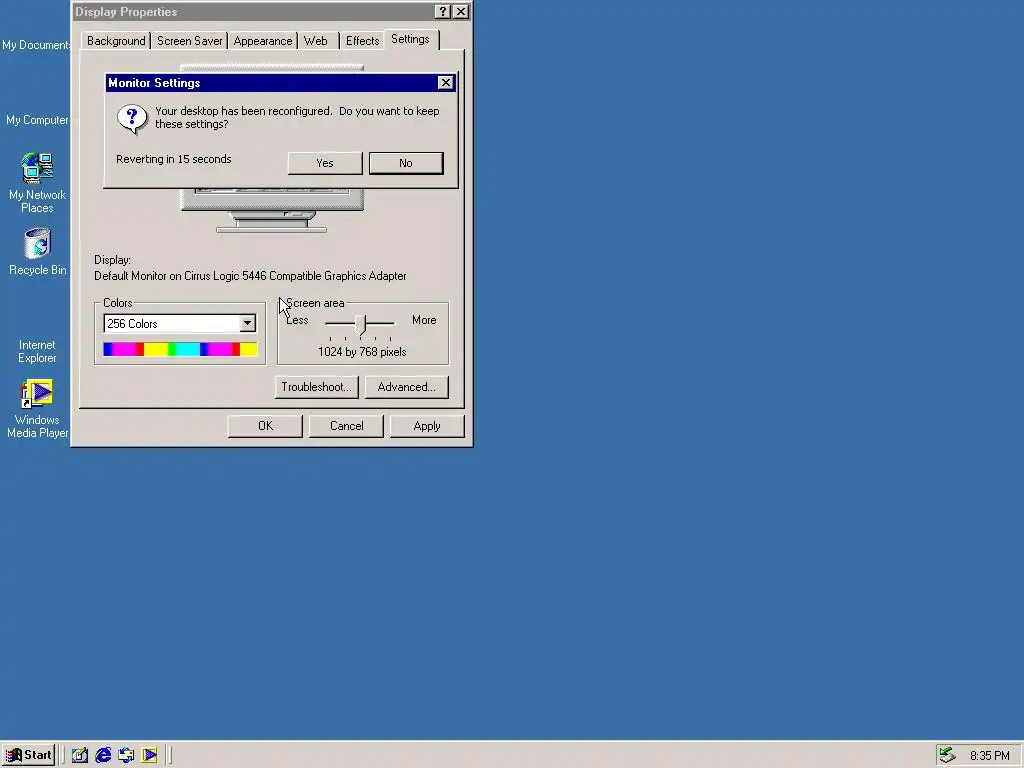This screenshot has height=768, width=1024.
Task: Click the color spectrum bar under Colors
Action: (180, 349)
